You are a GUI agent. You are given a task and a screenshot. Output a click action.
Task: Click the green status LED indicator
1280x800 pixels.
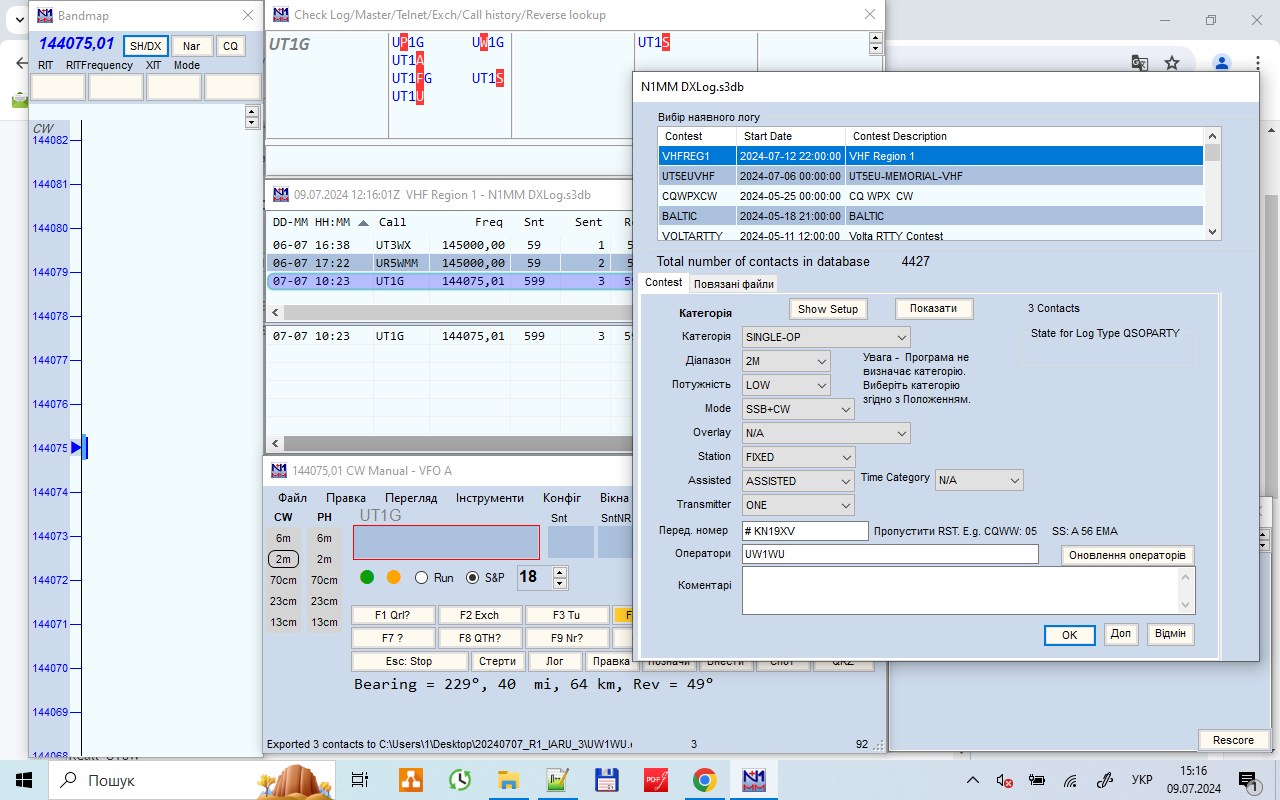[367, 577]
